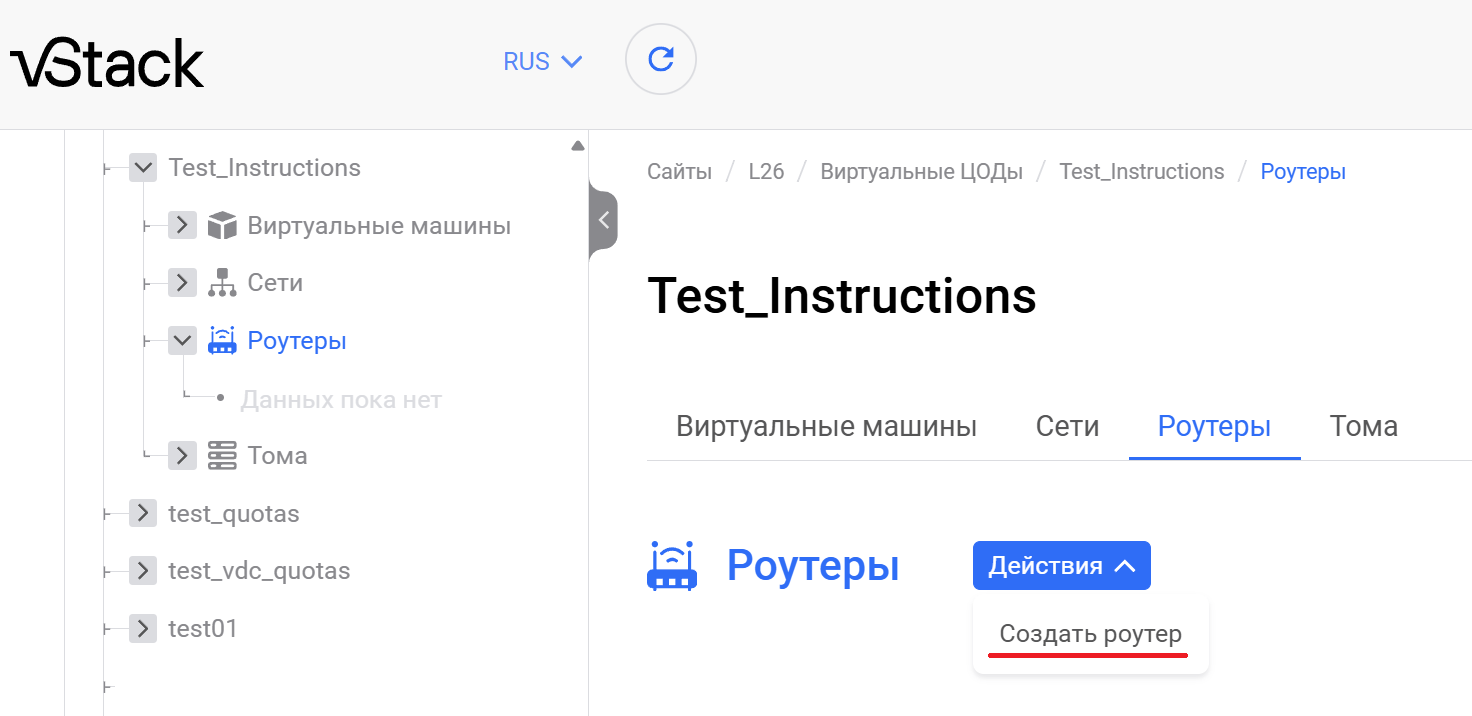
Task: Select Создать роутер from the actions menu
Action: click(x=1090, y=634)
